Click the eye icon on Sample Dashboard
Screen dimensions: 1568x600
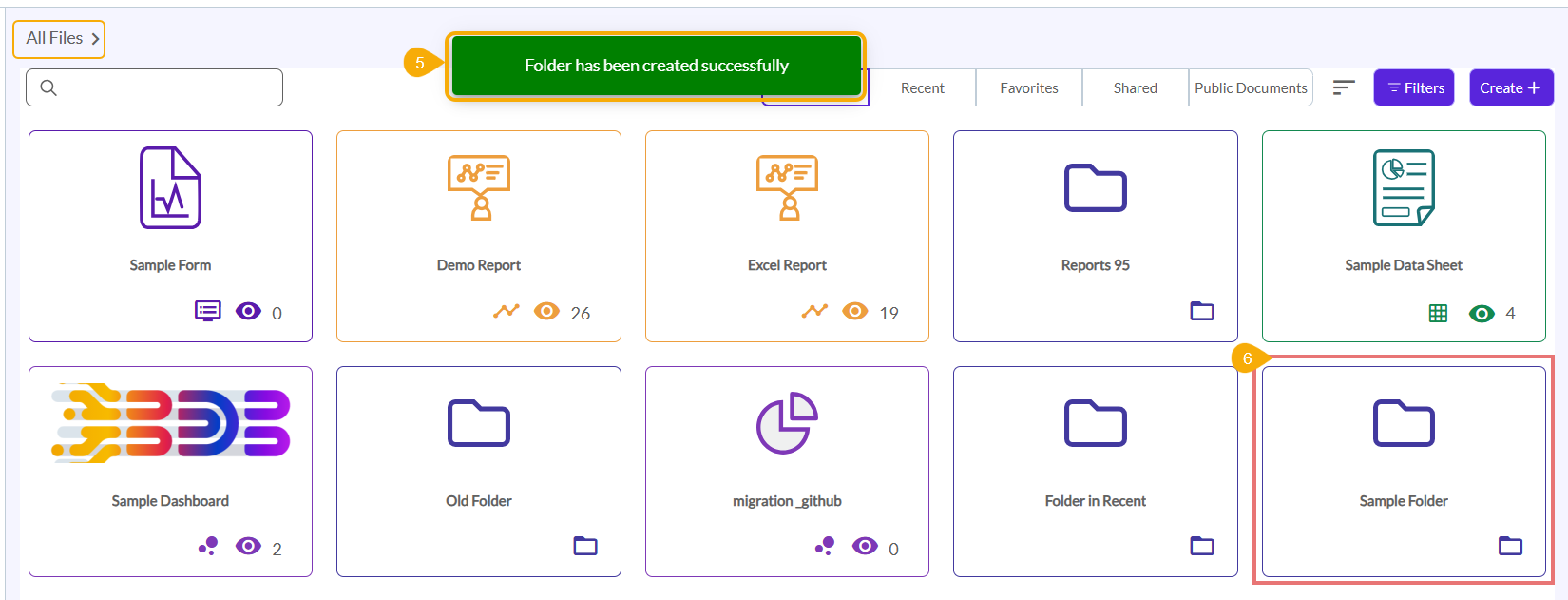(248, 546)
